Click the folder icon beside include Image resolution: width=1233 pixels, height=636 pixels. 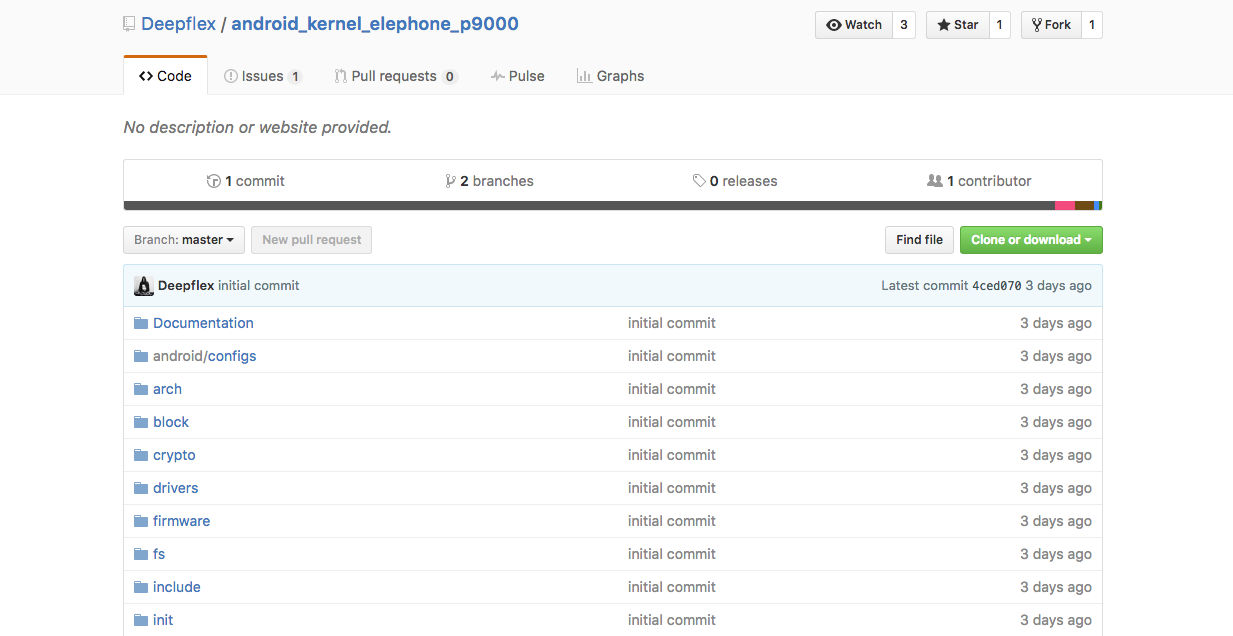(141, 587)
